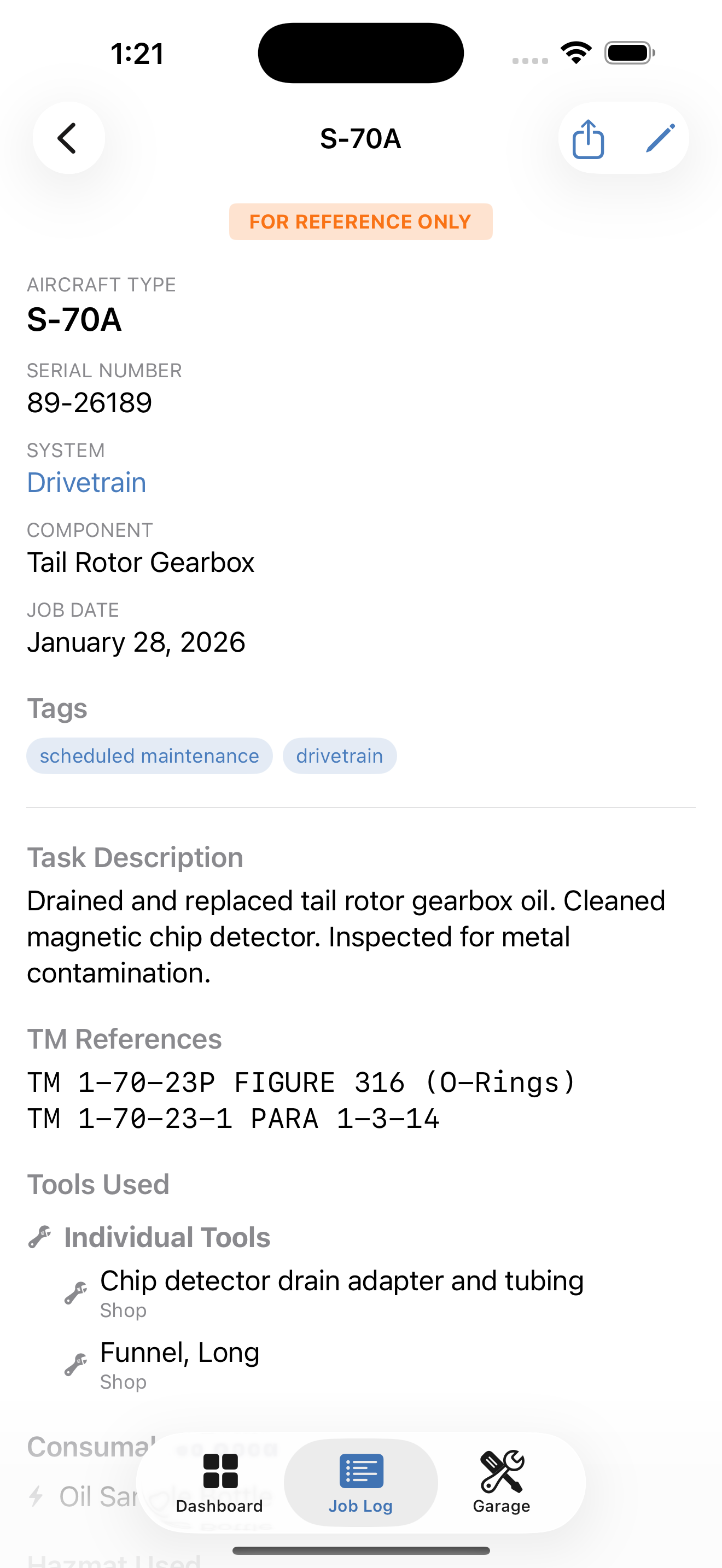Tap the back chevron button
Image resolution: width=722 pixels, height=1568 pixels.
tap(68, 138)
